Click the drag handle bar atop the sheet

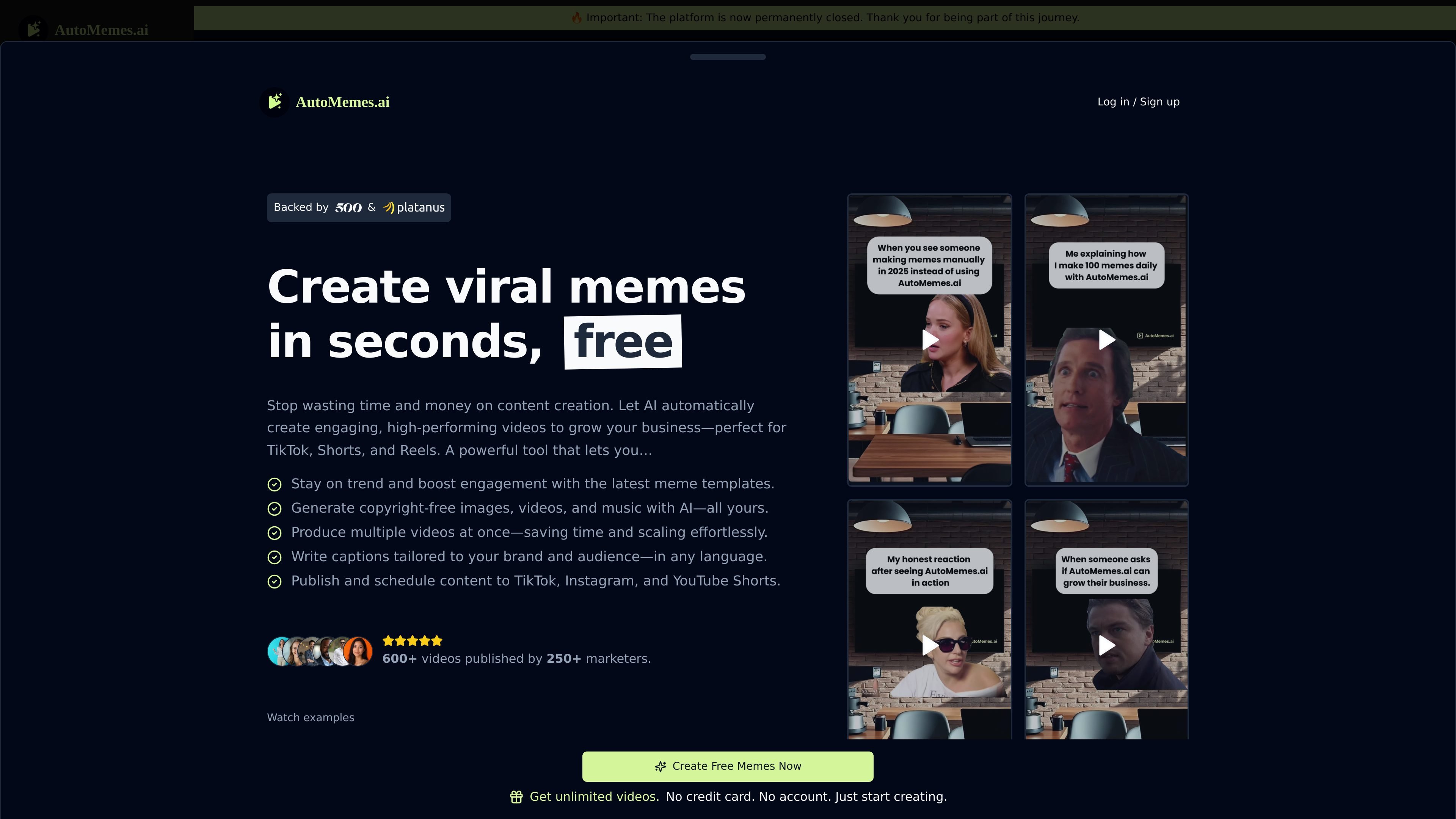(728, 56)
